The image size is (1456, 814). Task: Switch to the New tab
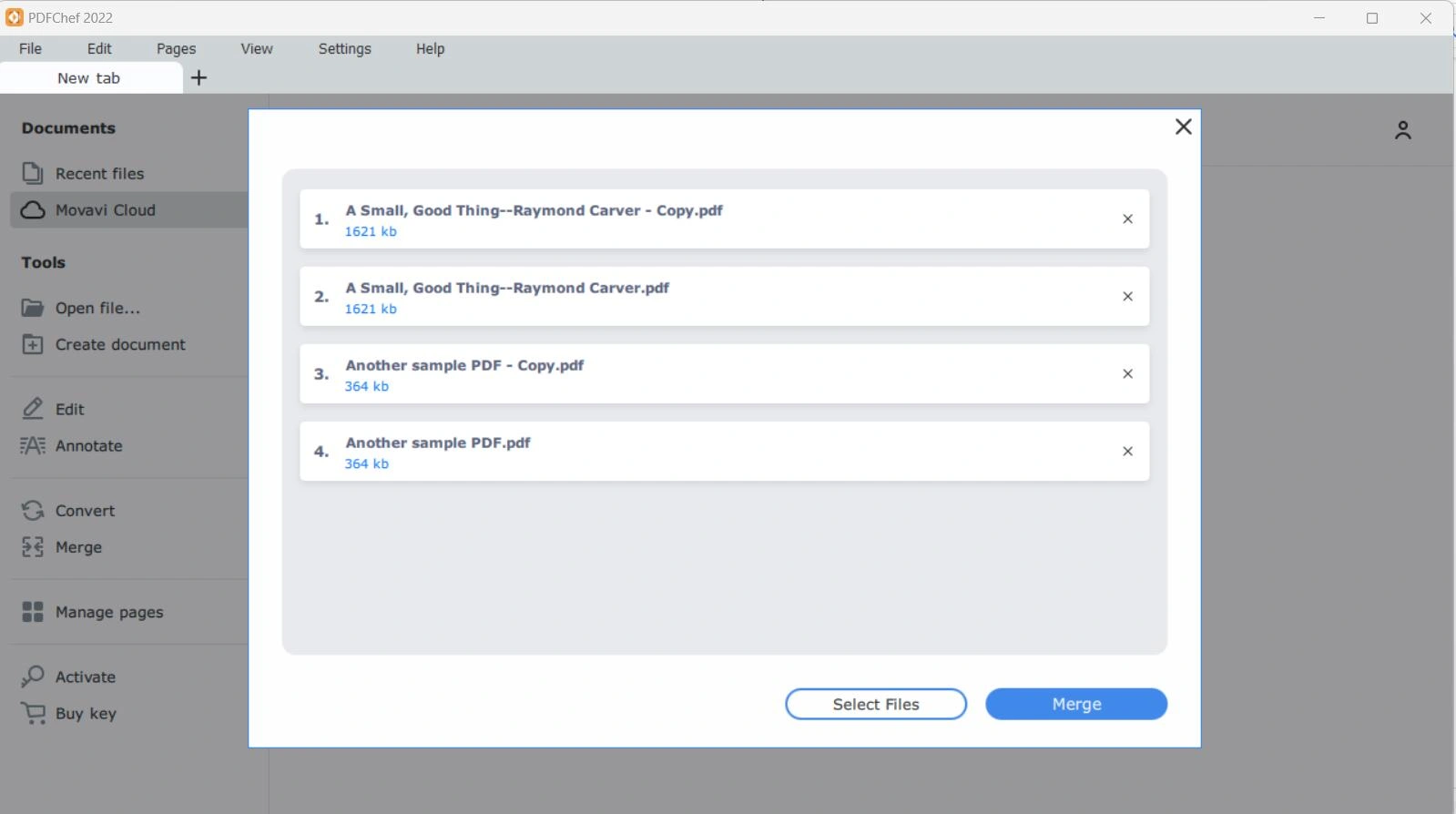pyautogui.click(x=89, y=78)
